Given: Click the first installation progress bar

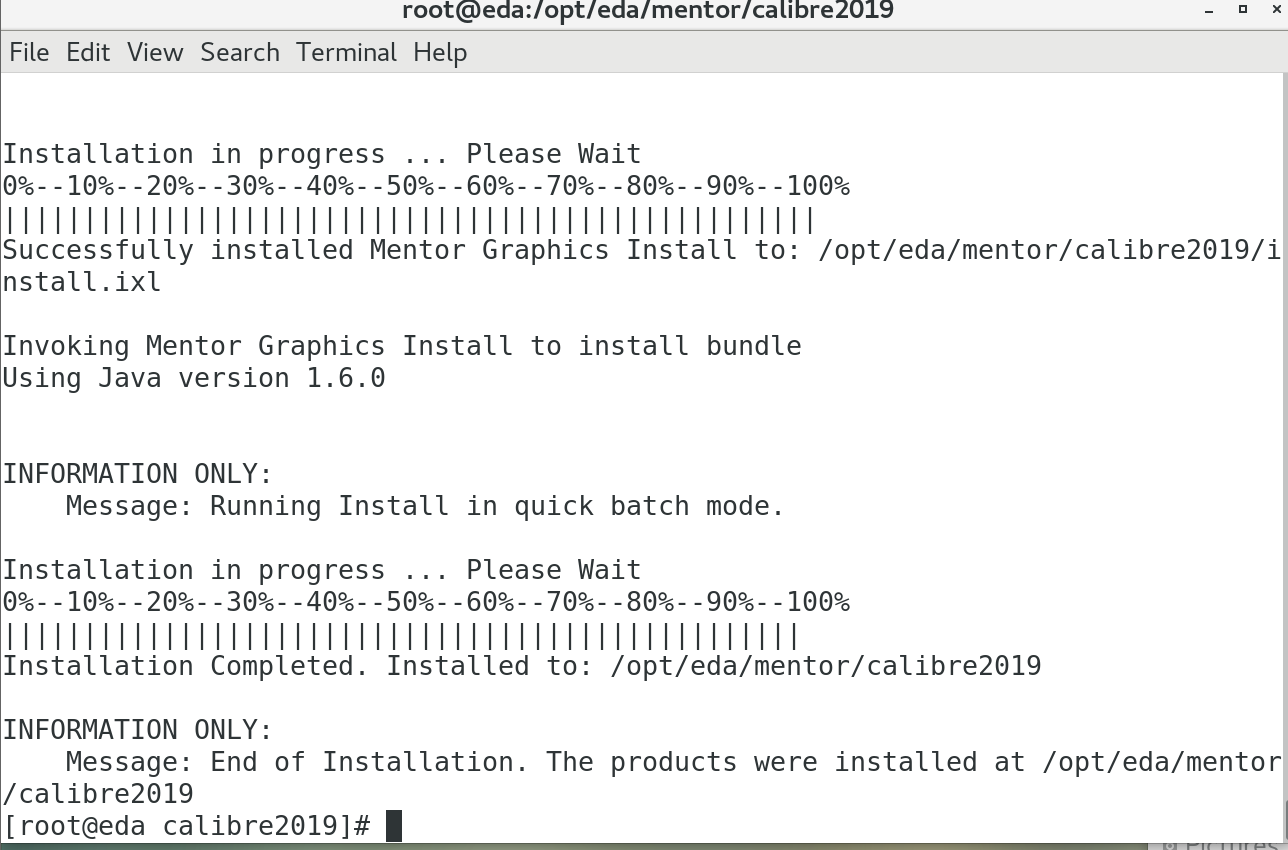Looking at the screenshot, I should 410,219.
